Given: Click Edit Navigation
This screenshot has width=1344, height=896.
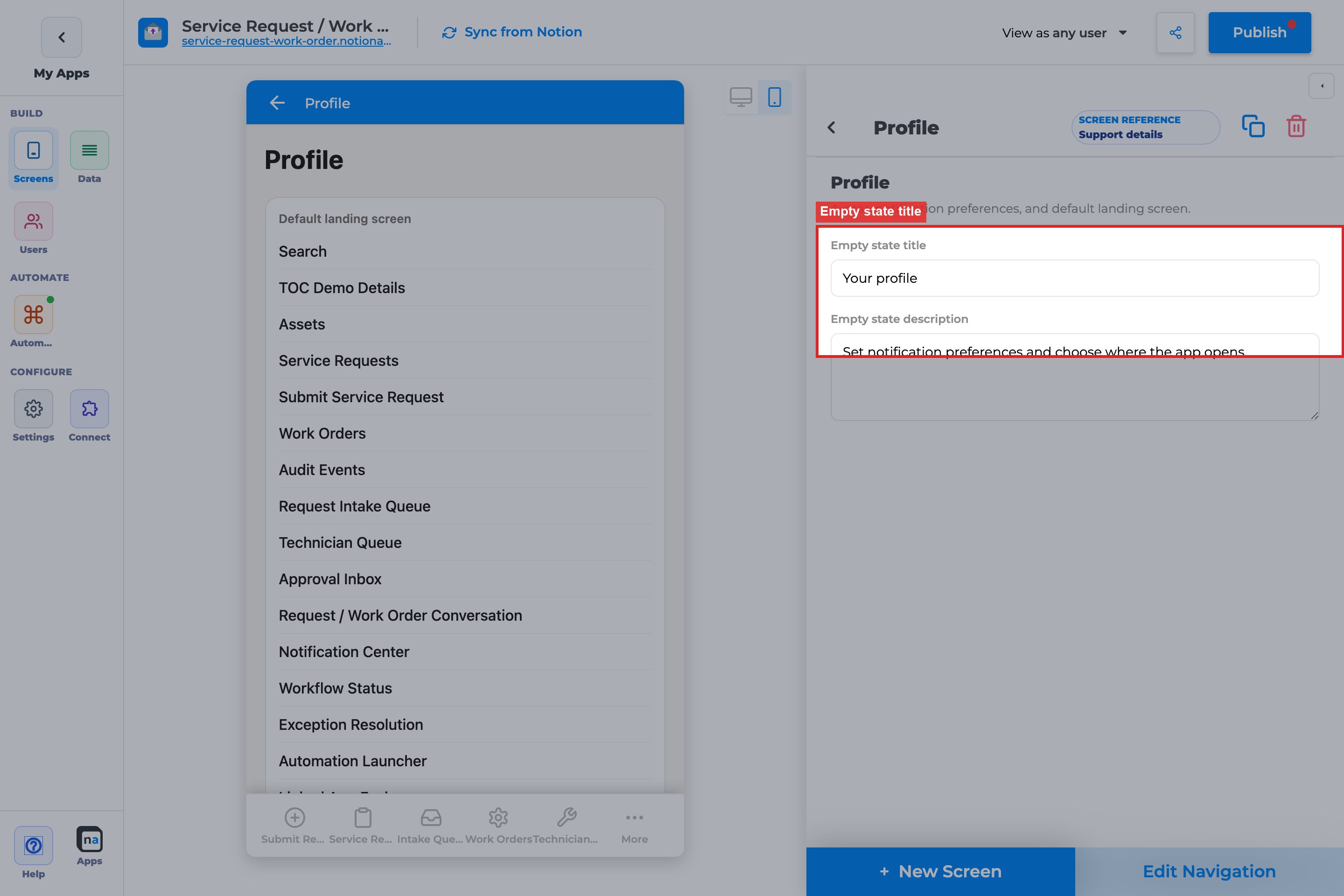Looking at the screenshot, I should tap(1209, 871).
